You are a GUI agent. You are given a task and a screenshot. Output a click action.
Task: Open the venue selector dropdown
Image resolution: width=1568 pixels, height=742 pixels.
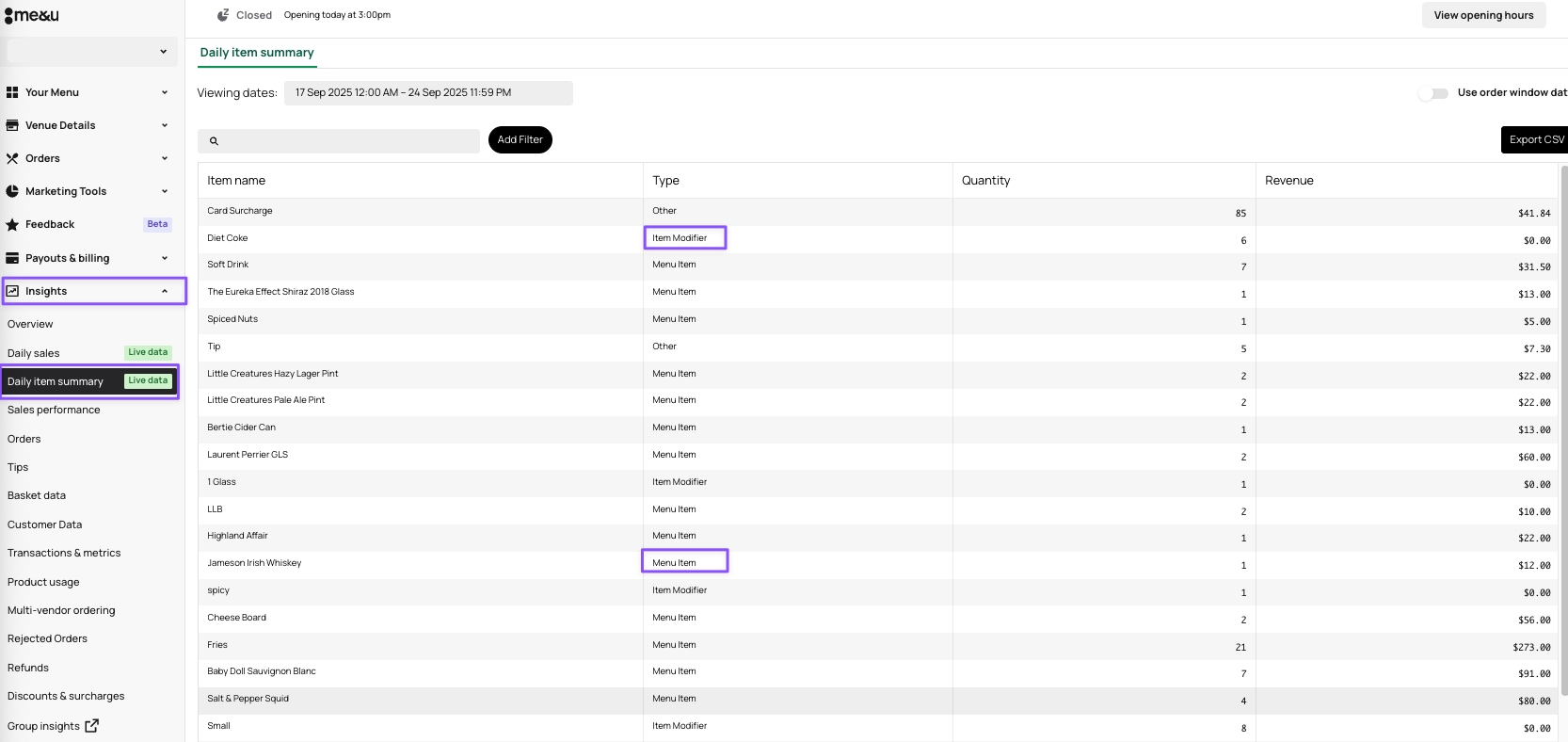click(x=91, y=52)
